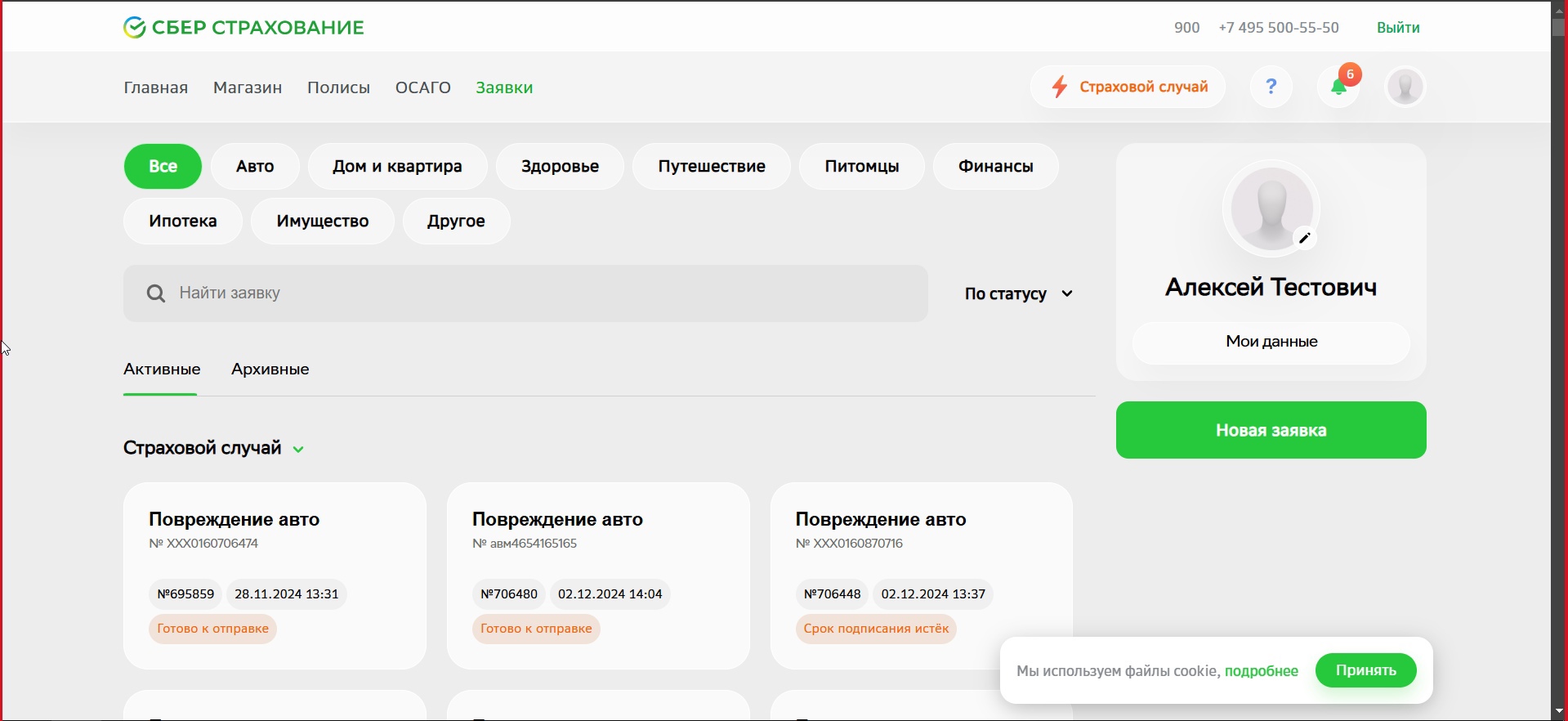The image size is (1568, 721).
Task: Filter by Ипотека category
Action: (183, 222)
